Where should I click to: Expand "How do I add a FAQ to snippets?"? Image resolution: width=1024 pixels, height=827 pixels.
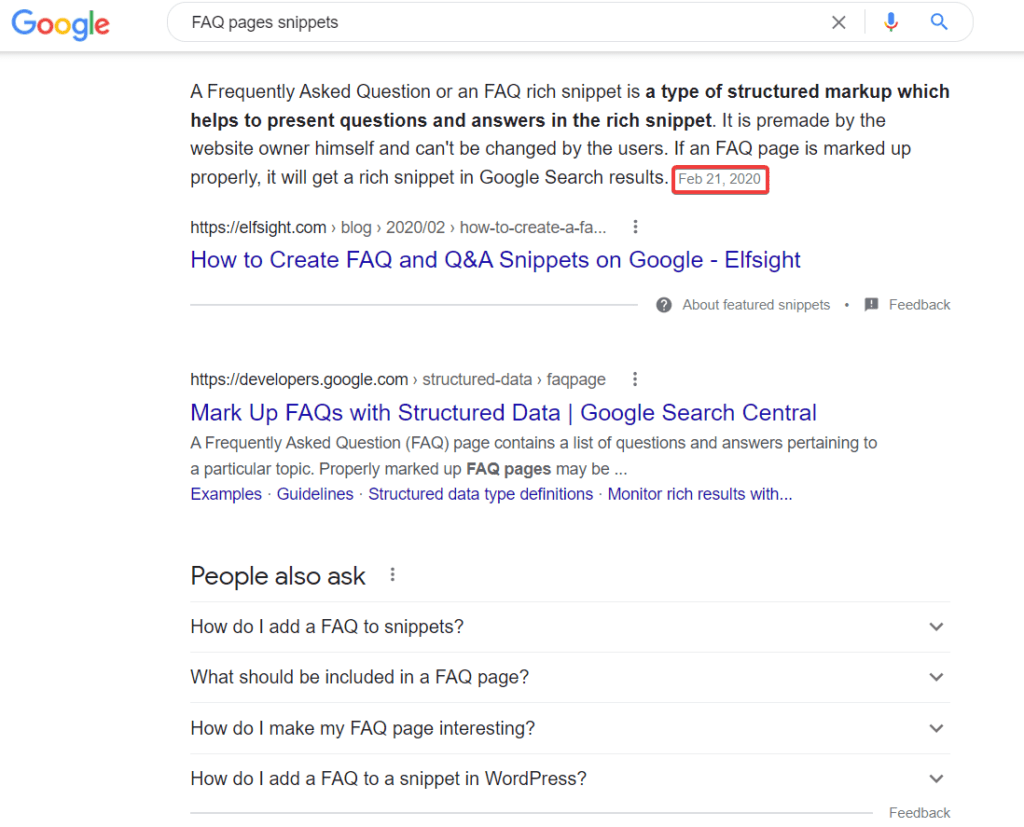[936, 627]
